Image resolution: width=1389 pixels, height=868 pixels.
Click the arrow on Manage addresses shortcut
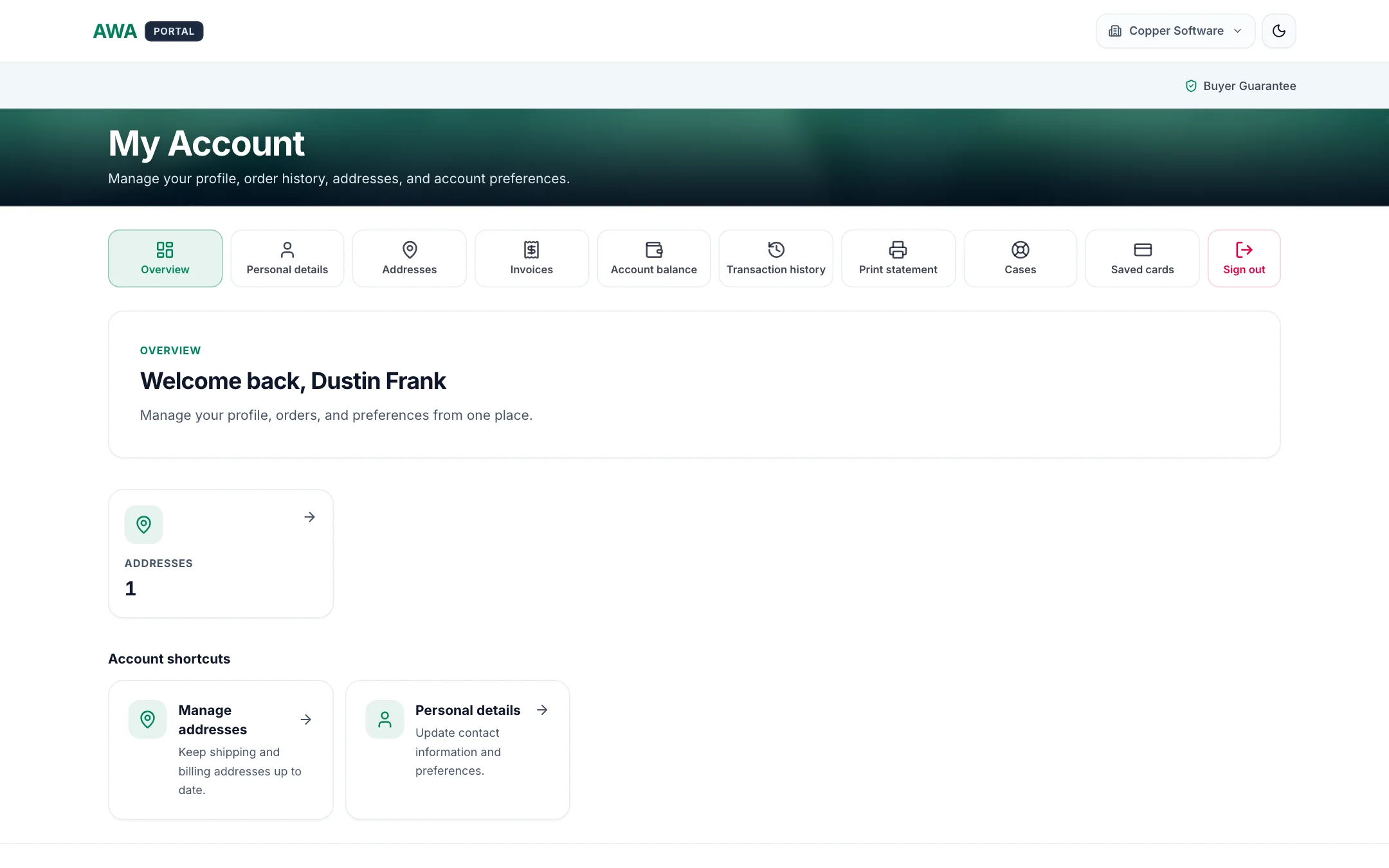(x=306, y=719)
